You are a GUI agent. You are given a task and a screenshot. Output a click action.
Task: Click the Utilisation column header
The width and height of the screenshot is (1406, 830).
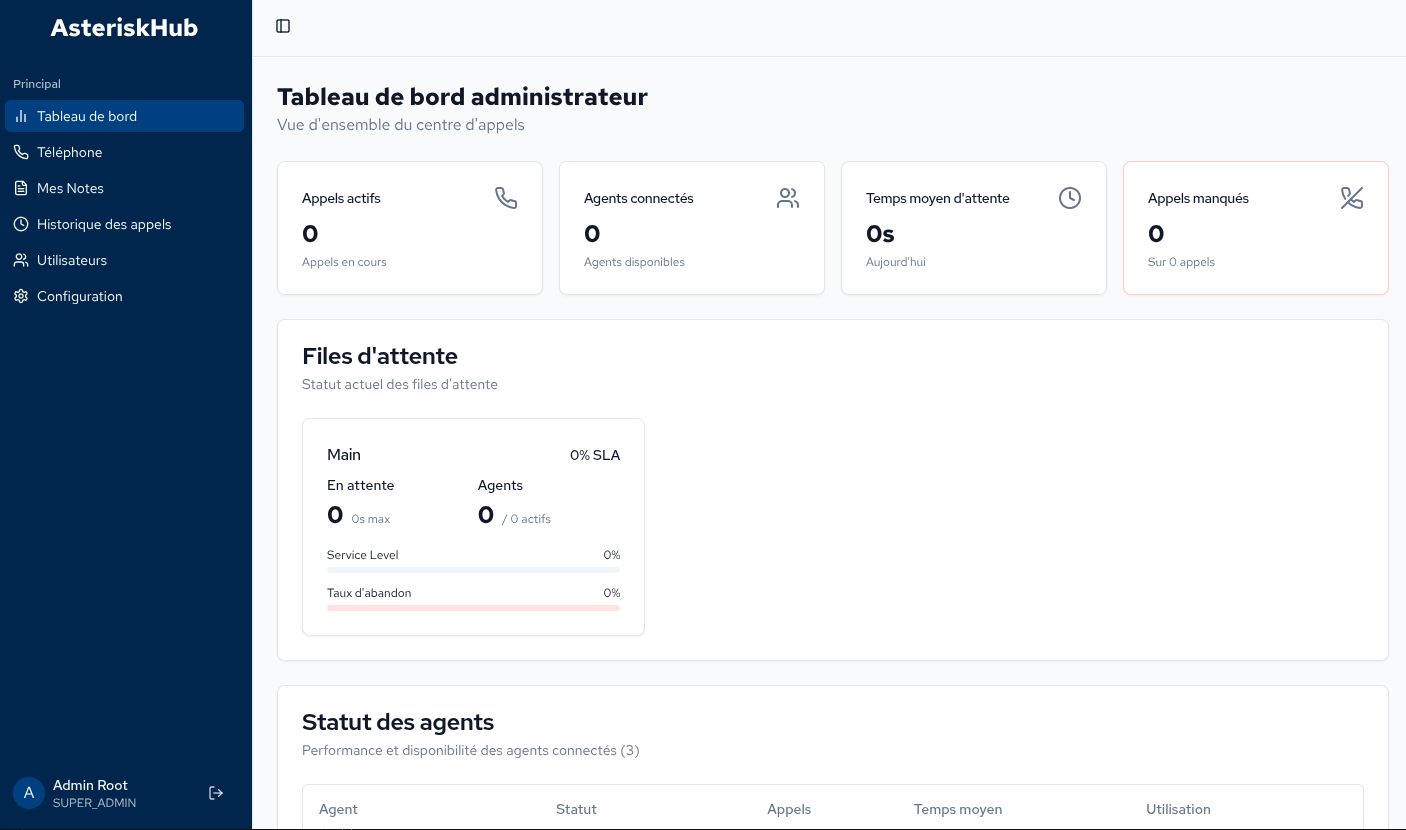pos(1178,809)
